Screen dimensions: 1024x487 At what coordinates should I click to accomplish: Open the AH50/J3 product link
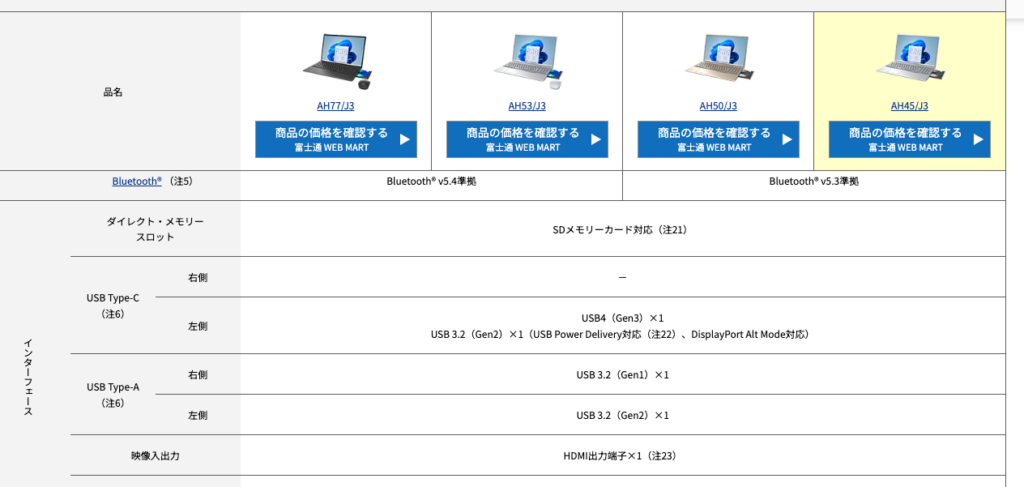tap(718, 106)
